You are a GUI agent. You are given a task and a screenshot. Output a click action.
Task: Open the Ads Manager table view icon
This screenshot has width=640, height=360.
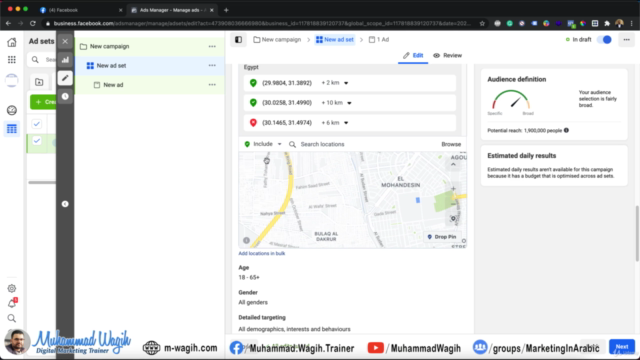point(12,129)
